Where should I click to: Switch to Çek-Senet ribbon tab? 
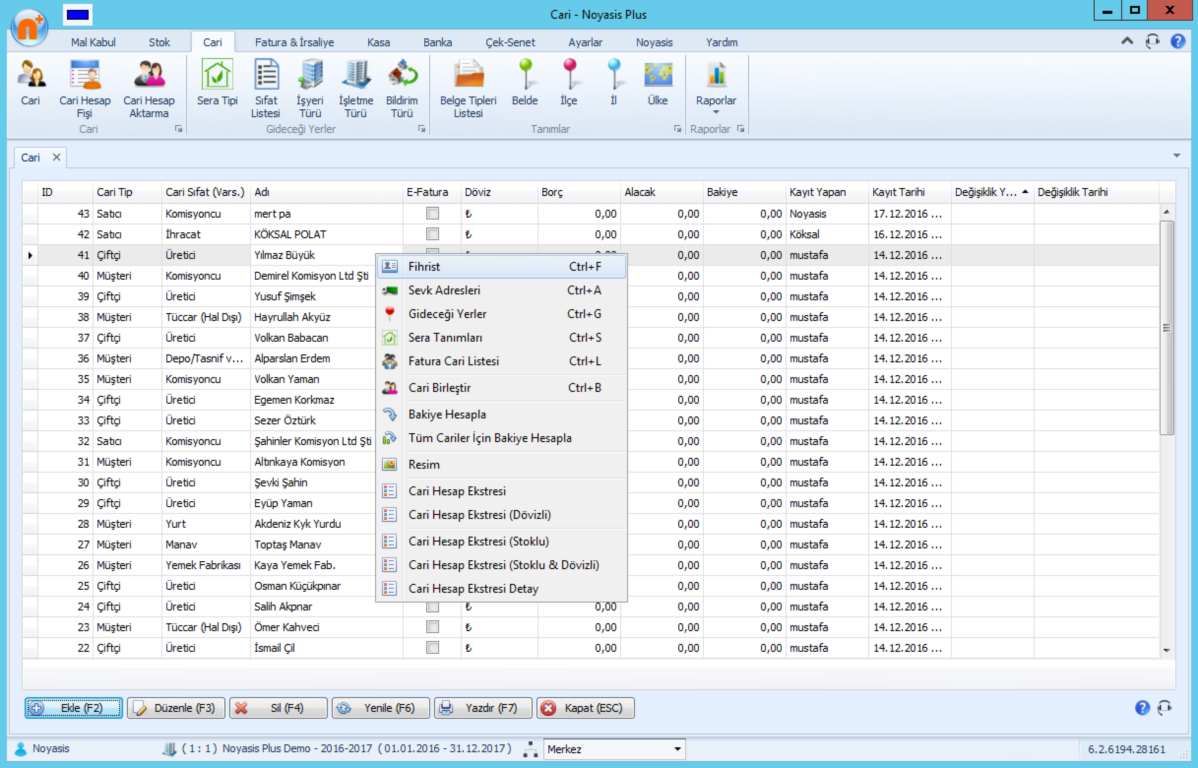(x=510, y=42)
